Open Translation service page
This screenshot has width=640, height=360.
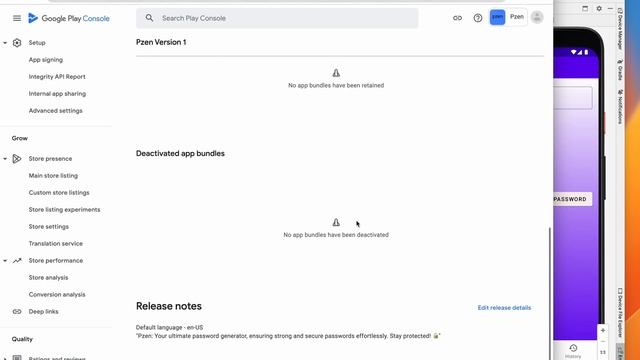[x=56, y=244]
